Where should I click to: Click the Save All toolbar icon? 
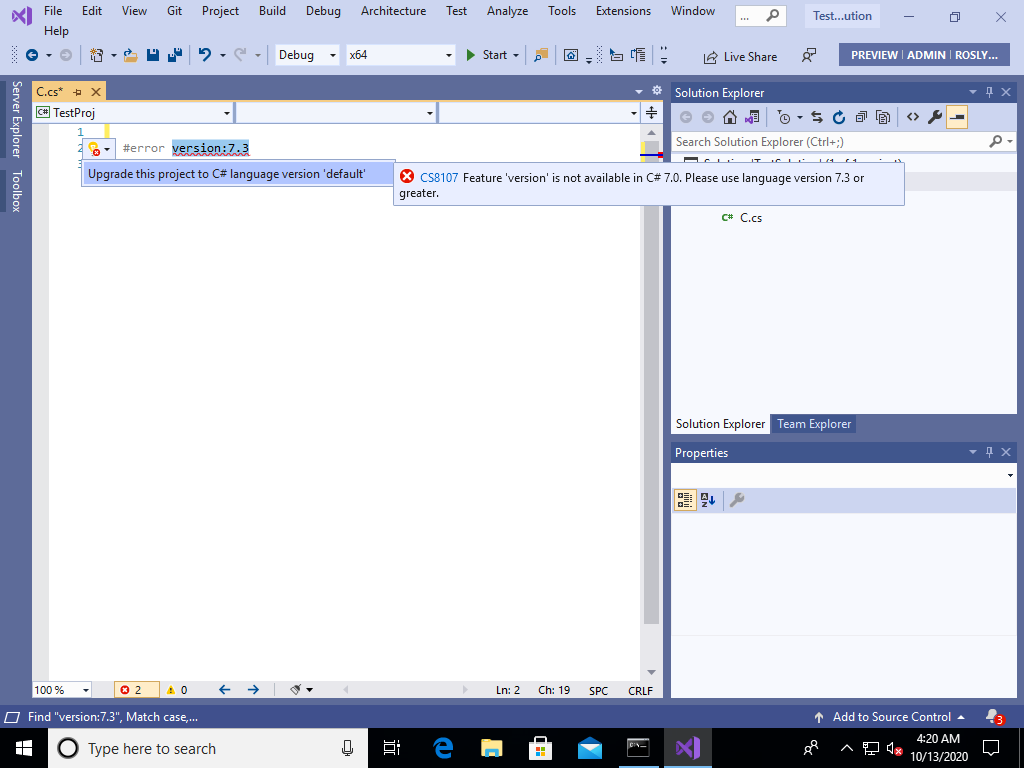[x=174, y=56]
